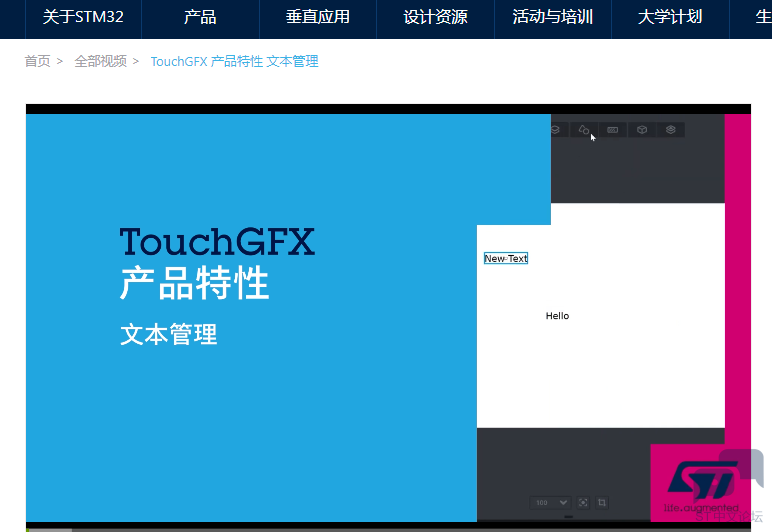772x532 pixels.
Task: Select the Hello text on canvas
Action: 557,316
